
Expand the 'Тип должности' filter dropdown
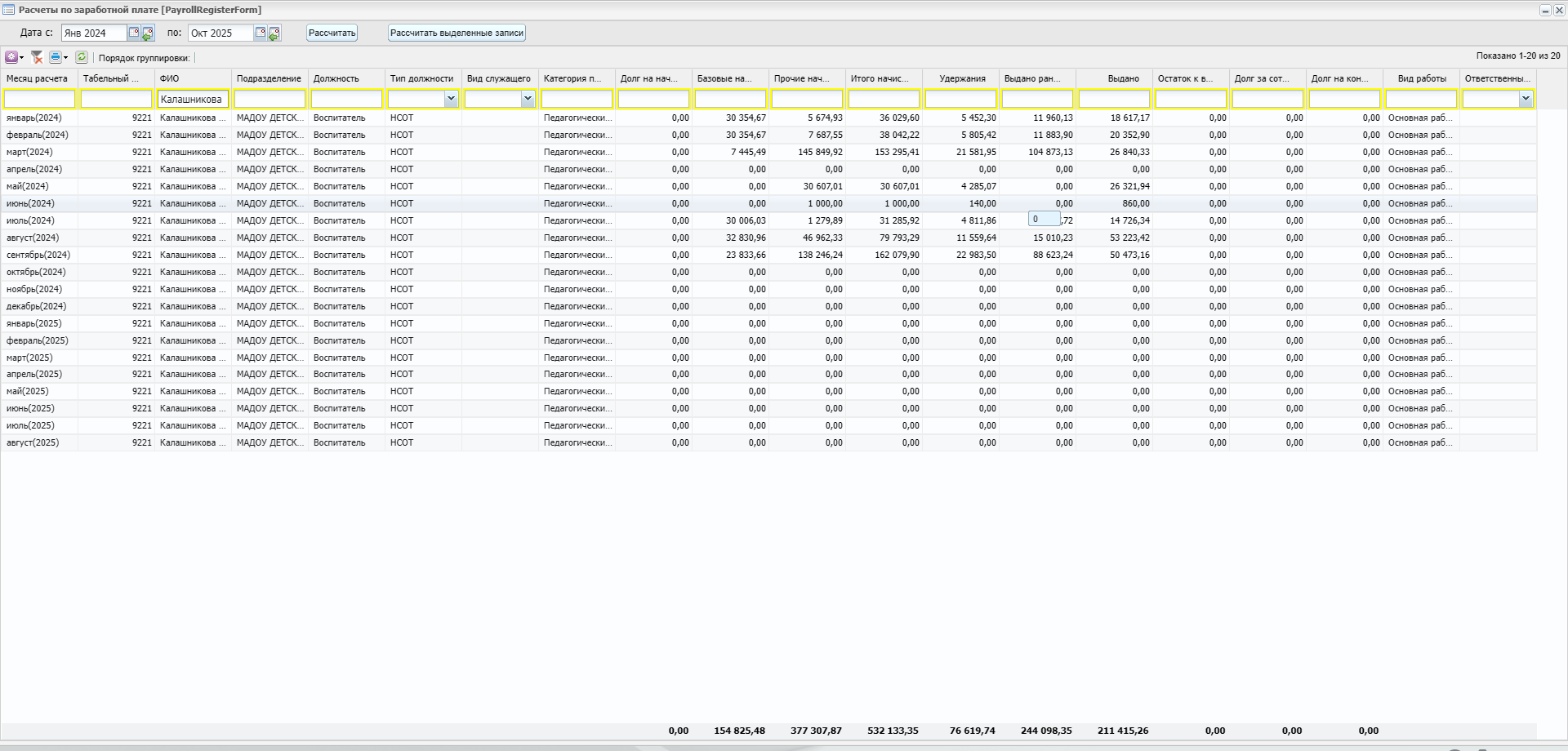[x=451, y=99]
